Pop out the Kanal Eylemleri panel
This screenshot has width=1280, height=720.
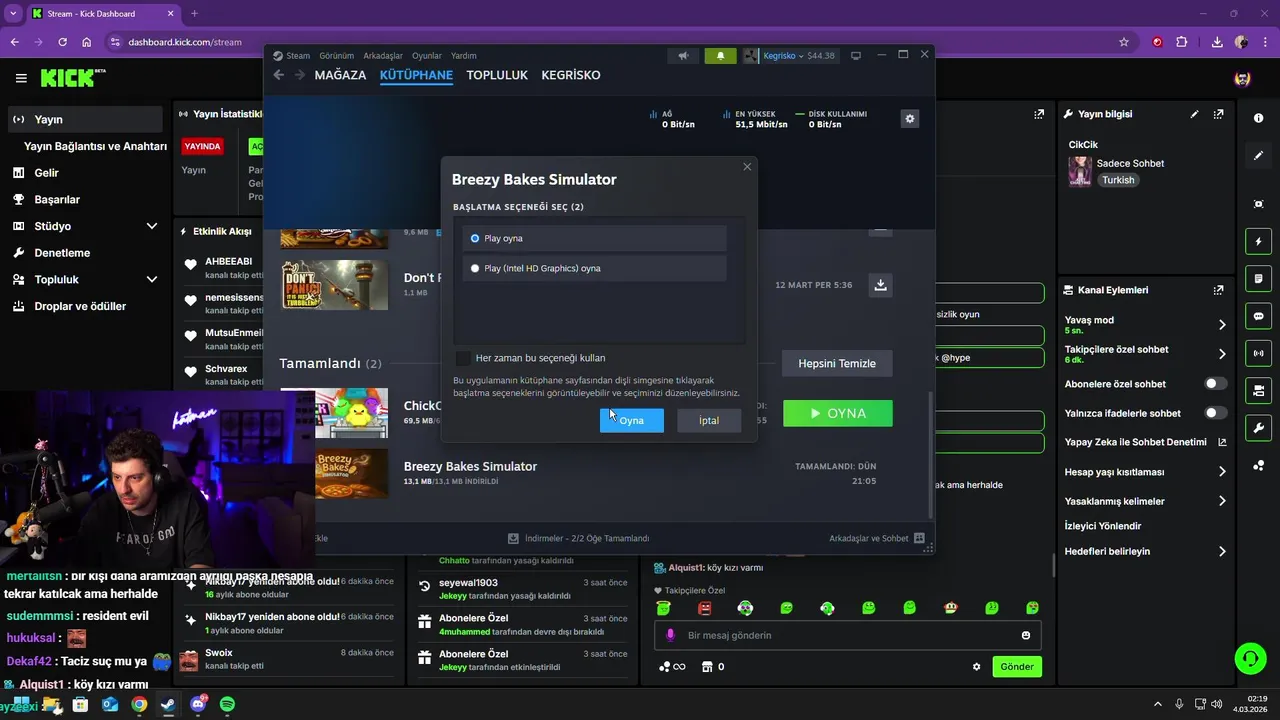(x=1218, y=290)
